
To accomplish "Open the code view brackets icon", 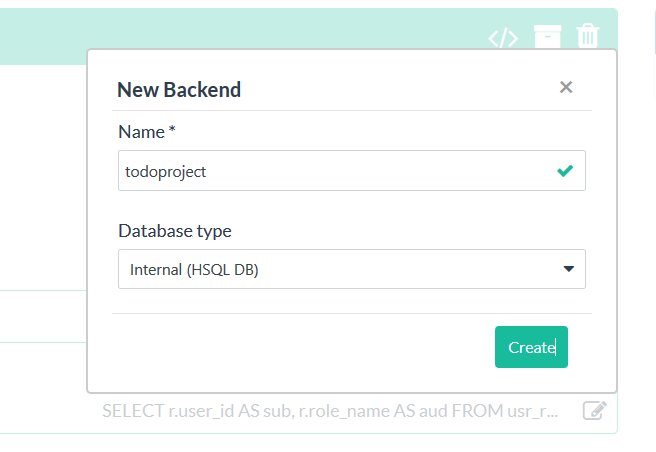I will (503, 38).
